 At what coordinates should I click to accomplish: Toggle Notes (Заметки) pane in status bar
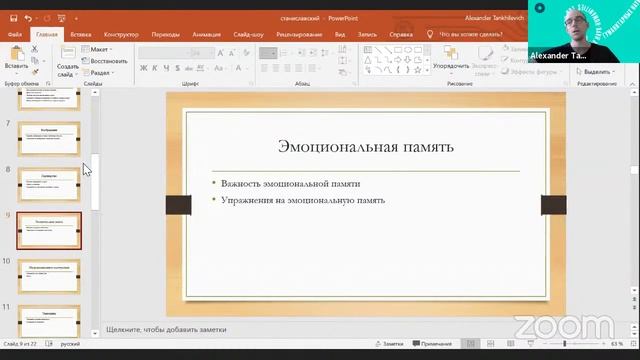pyautogui.click(x=390, y=344)
